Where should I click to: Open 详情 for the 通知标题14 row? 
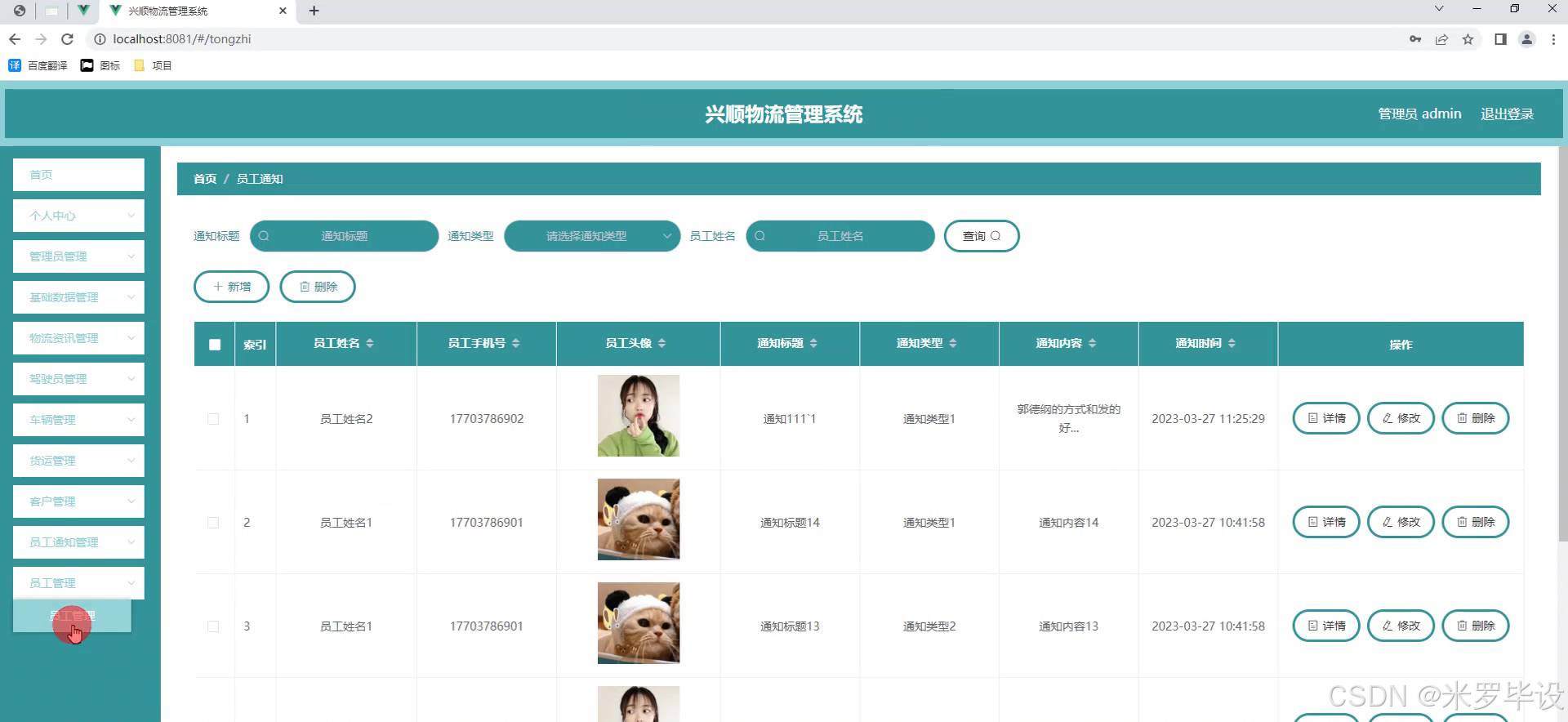(1326, 522)
